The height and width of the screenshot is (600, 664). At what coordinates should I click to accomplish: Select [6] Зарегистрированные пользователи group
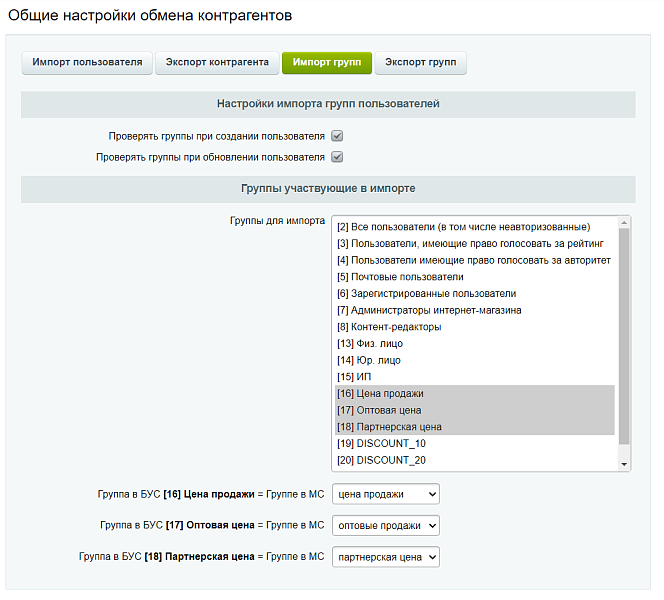click(426, 294)
